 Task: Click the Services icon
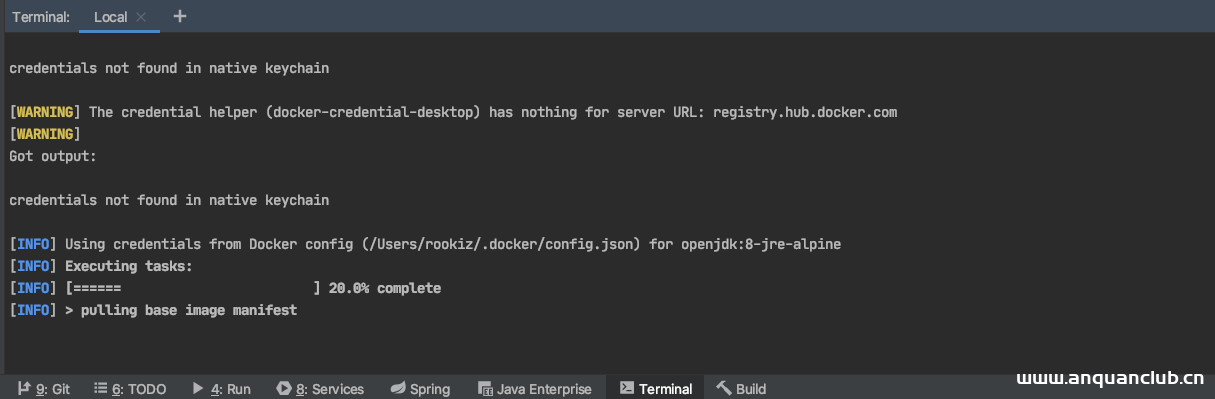pyautogui.click(x=284, y=389)
